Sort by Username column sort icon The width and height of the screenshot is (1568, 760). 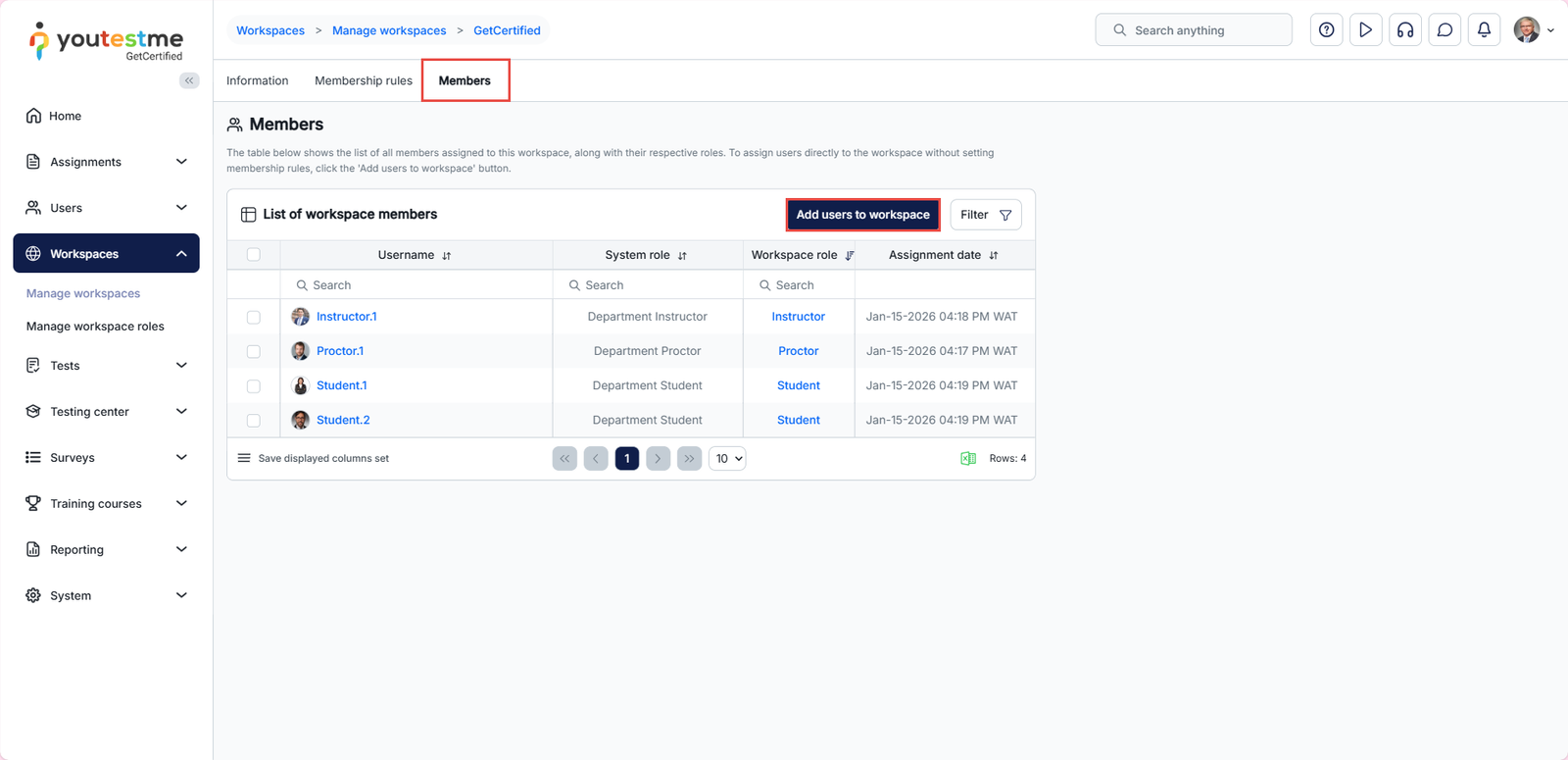click(447, 256)
